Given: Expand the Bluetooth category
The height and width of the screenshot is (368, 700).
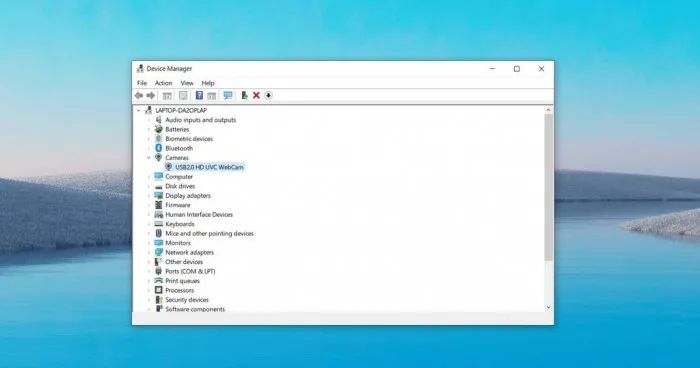Looking at the screenshot, I should [149, 148].
